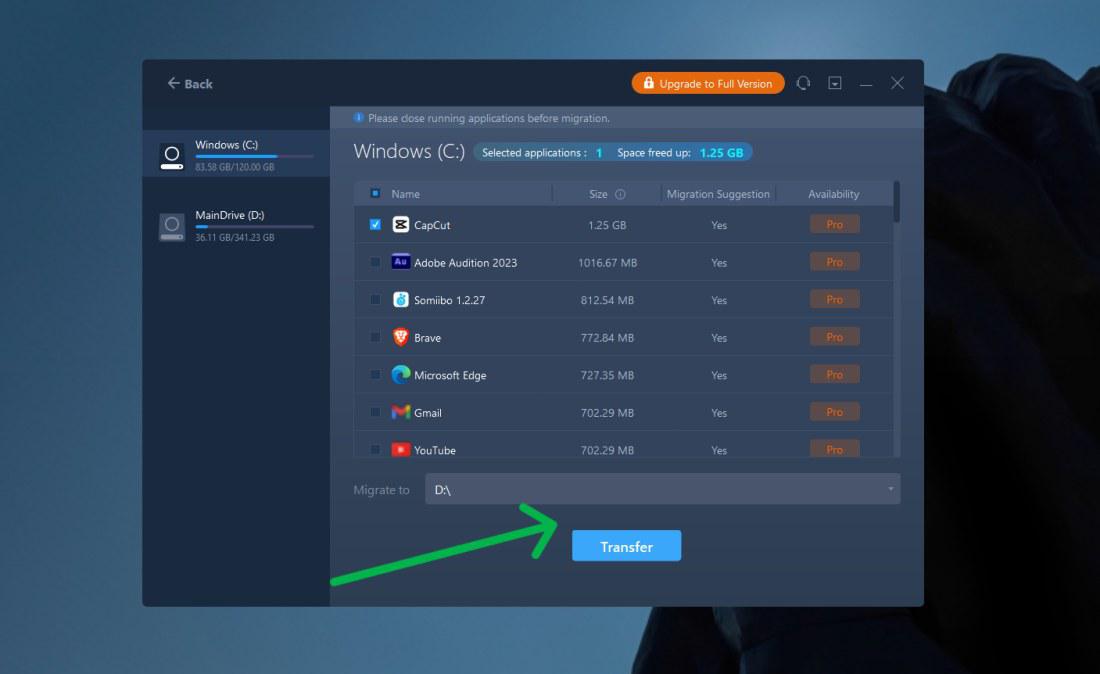Click the Transfer button

click(x=626, y=546)
